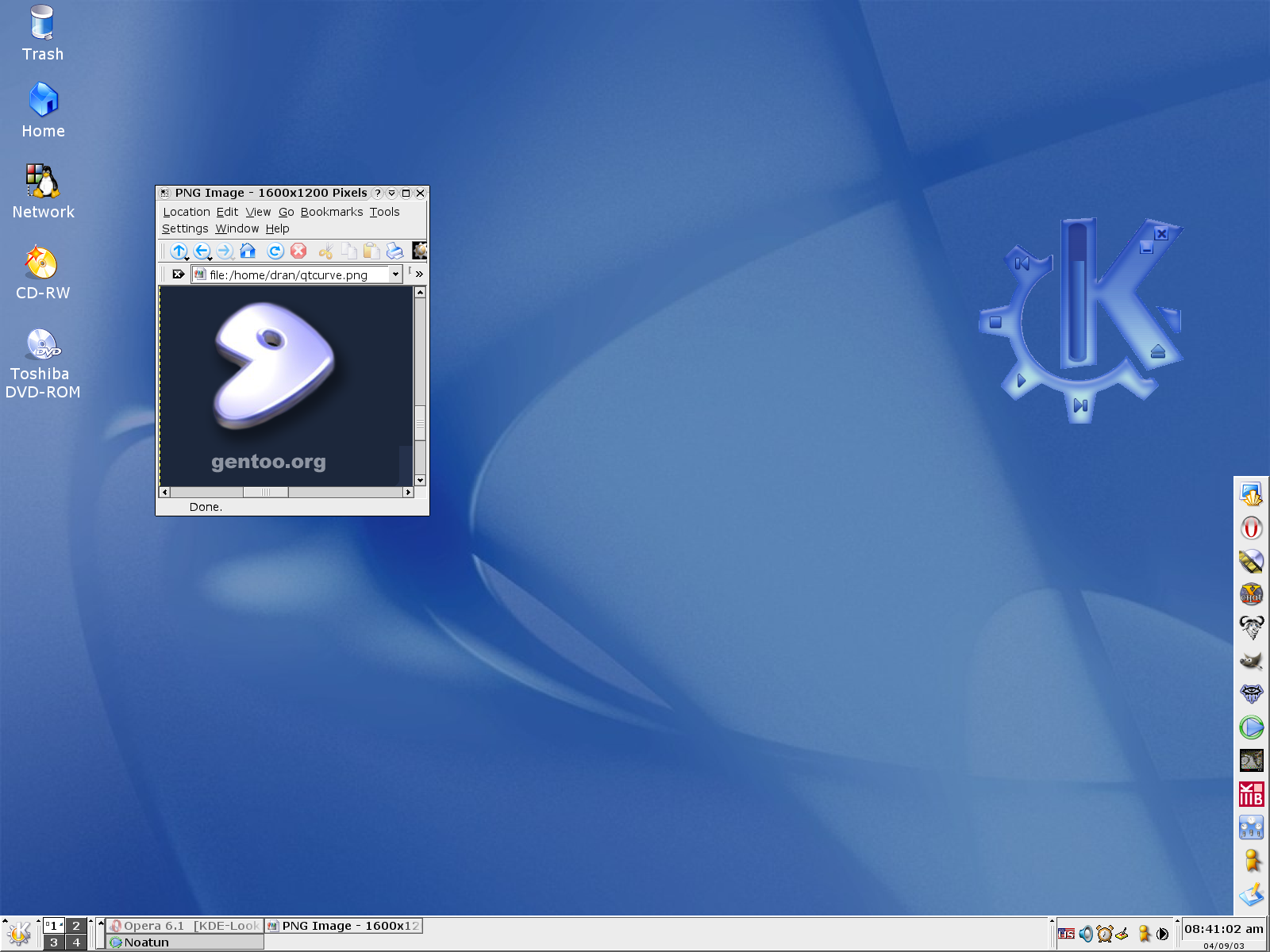
Task: Open the Settings menu
Action: coord(185,228)
